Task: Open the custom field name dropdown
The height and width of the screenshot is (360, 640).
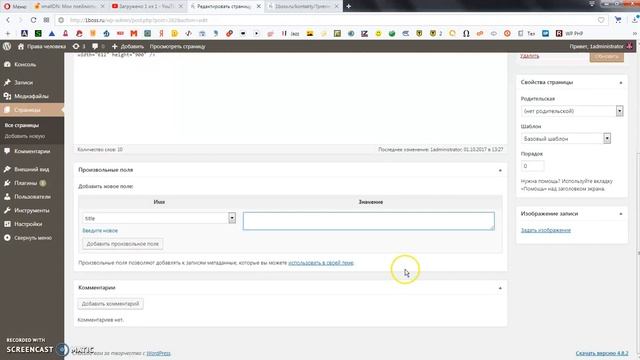Action: tap(159, 218)
